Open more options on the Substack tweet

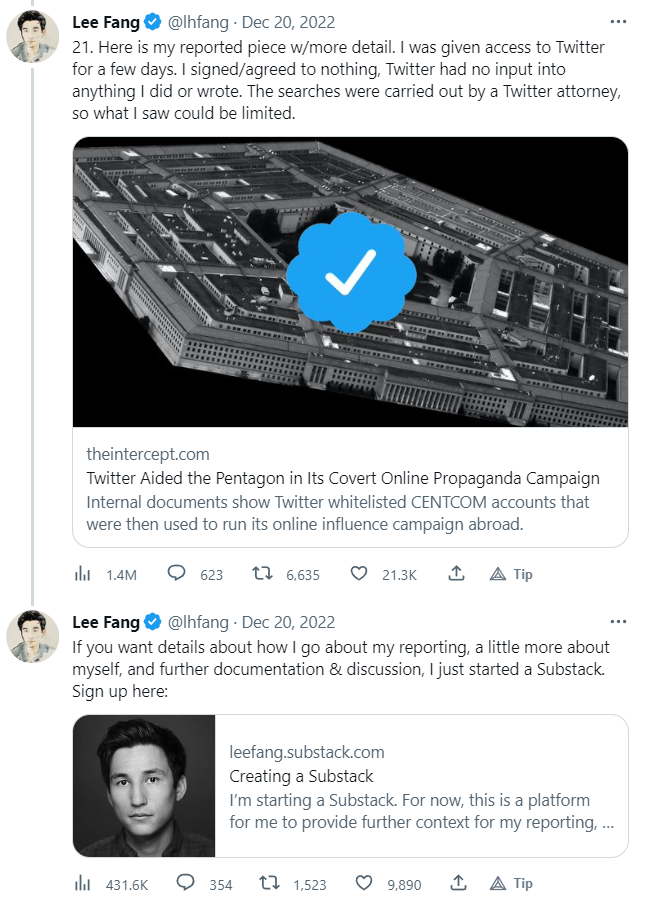[618, 622]
